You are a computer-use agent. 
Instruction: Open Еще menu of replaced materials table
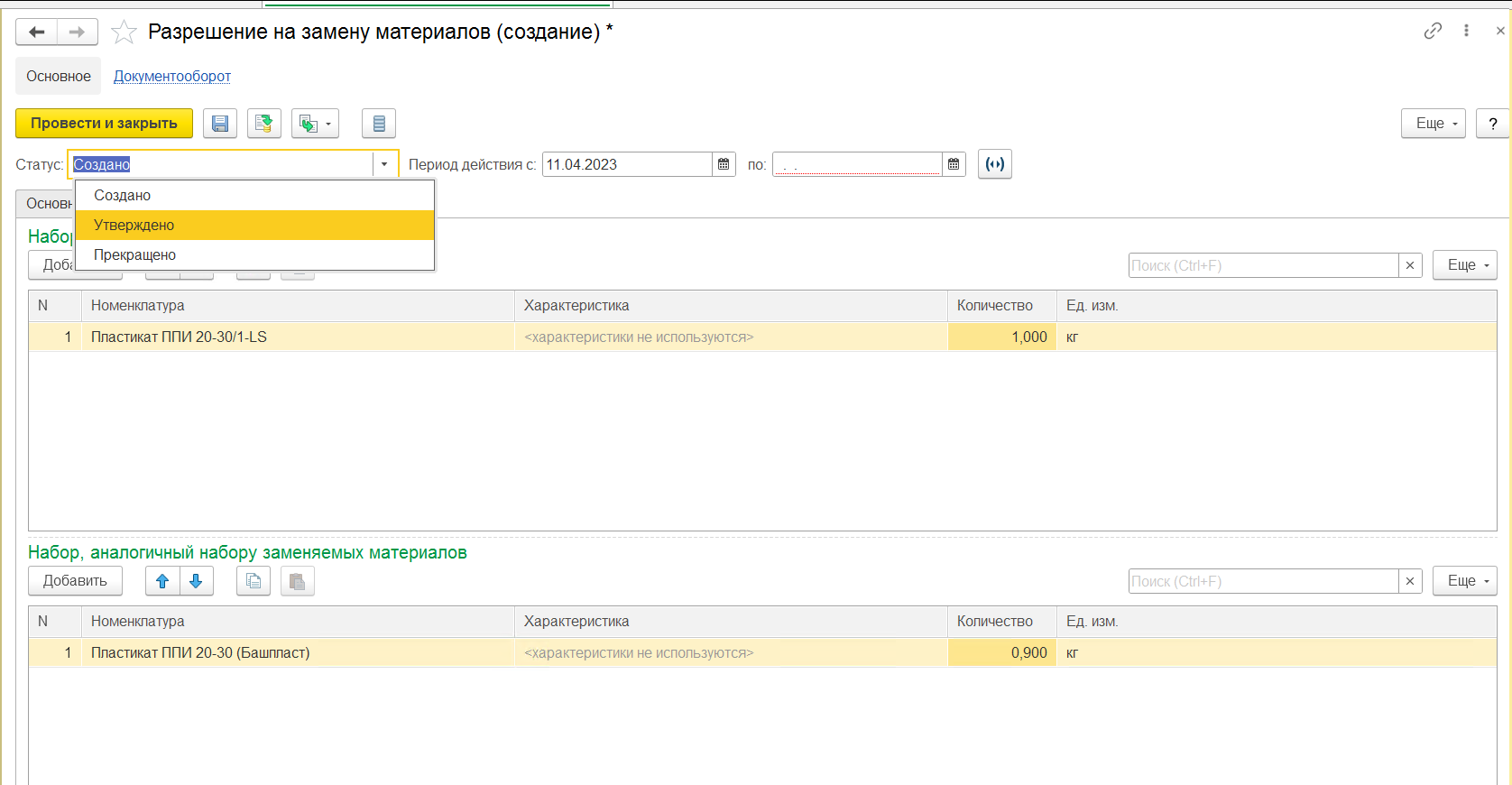1465,265
